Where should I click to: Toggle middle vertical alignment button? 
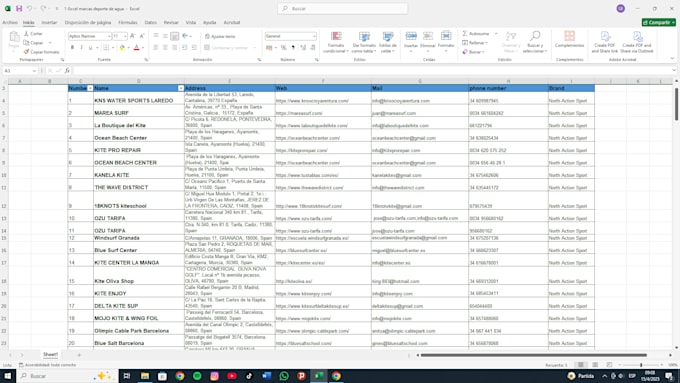(x=165, y=36)
